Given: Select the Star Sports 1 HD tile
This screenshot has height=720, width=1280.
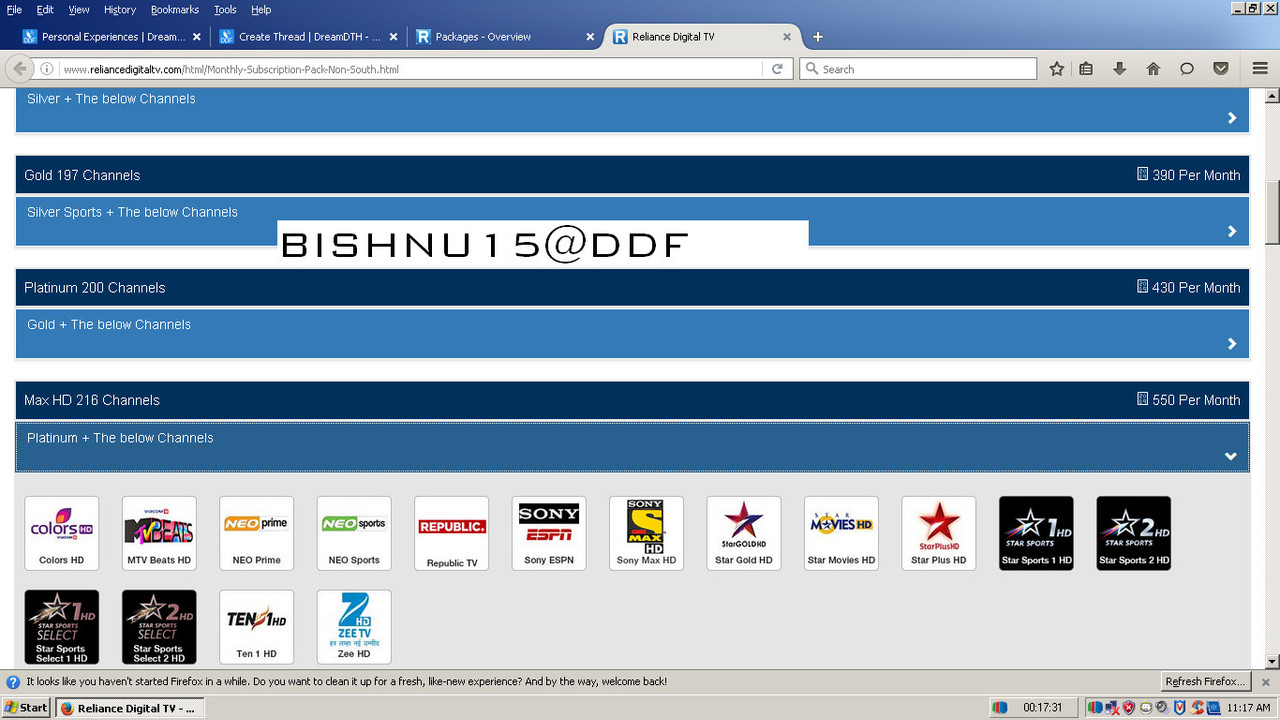Looking at the screenshot, I should coord(1036,533).
